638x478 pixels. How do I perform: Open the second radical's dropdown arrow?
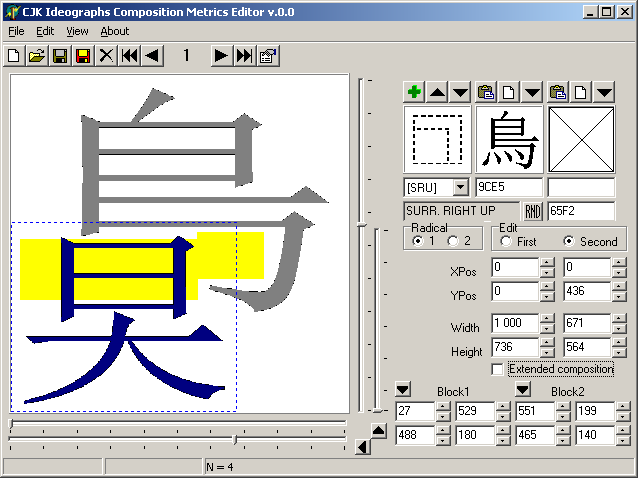[604, 92]
